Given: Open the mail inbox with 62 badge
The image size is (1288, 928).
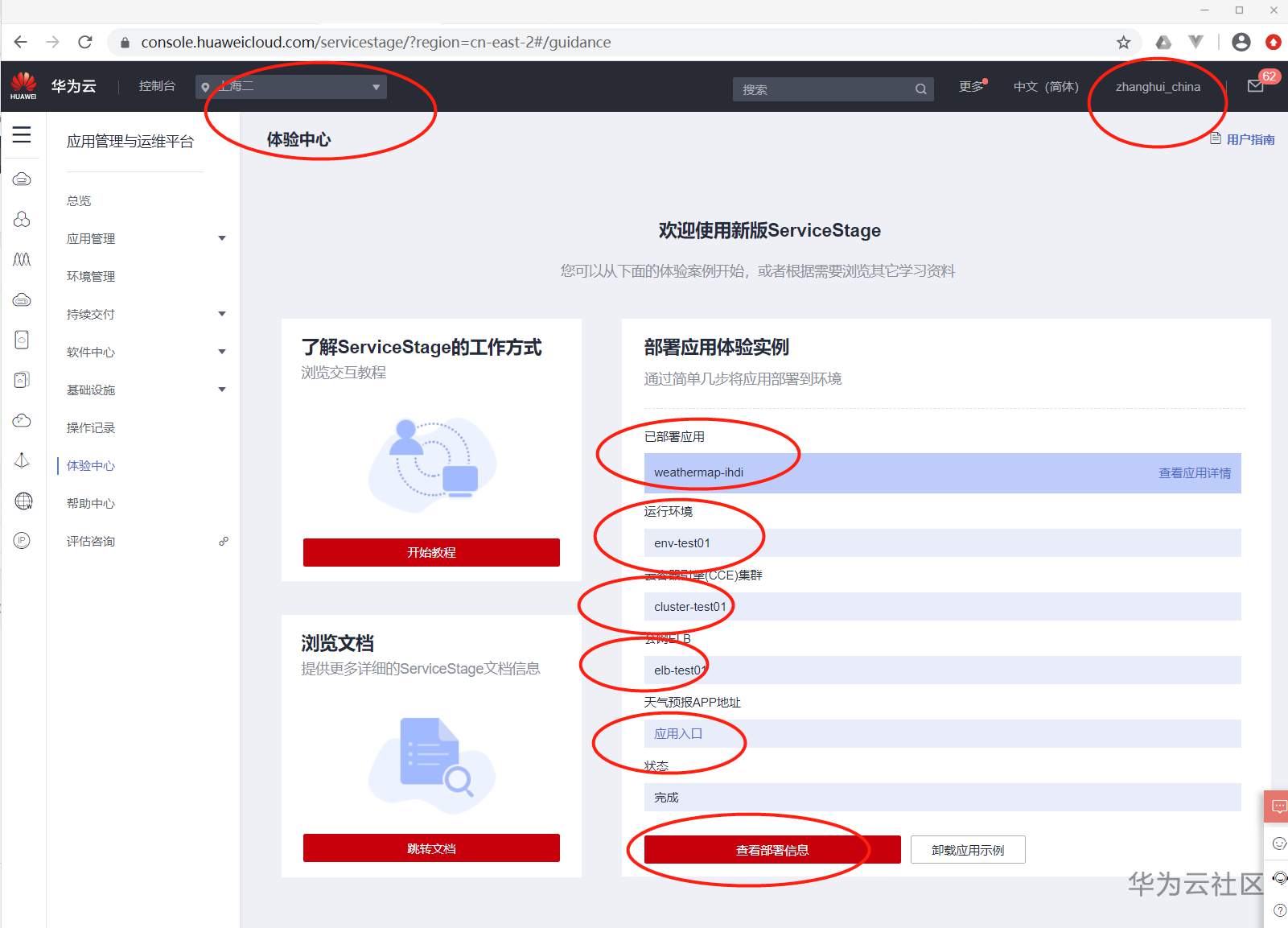Looking at the screenshot, I should (x=1256, y=85).
